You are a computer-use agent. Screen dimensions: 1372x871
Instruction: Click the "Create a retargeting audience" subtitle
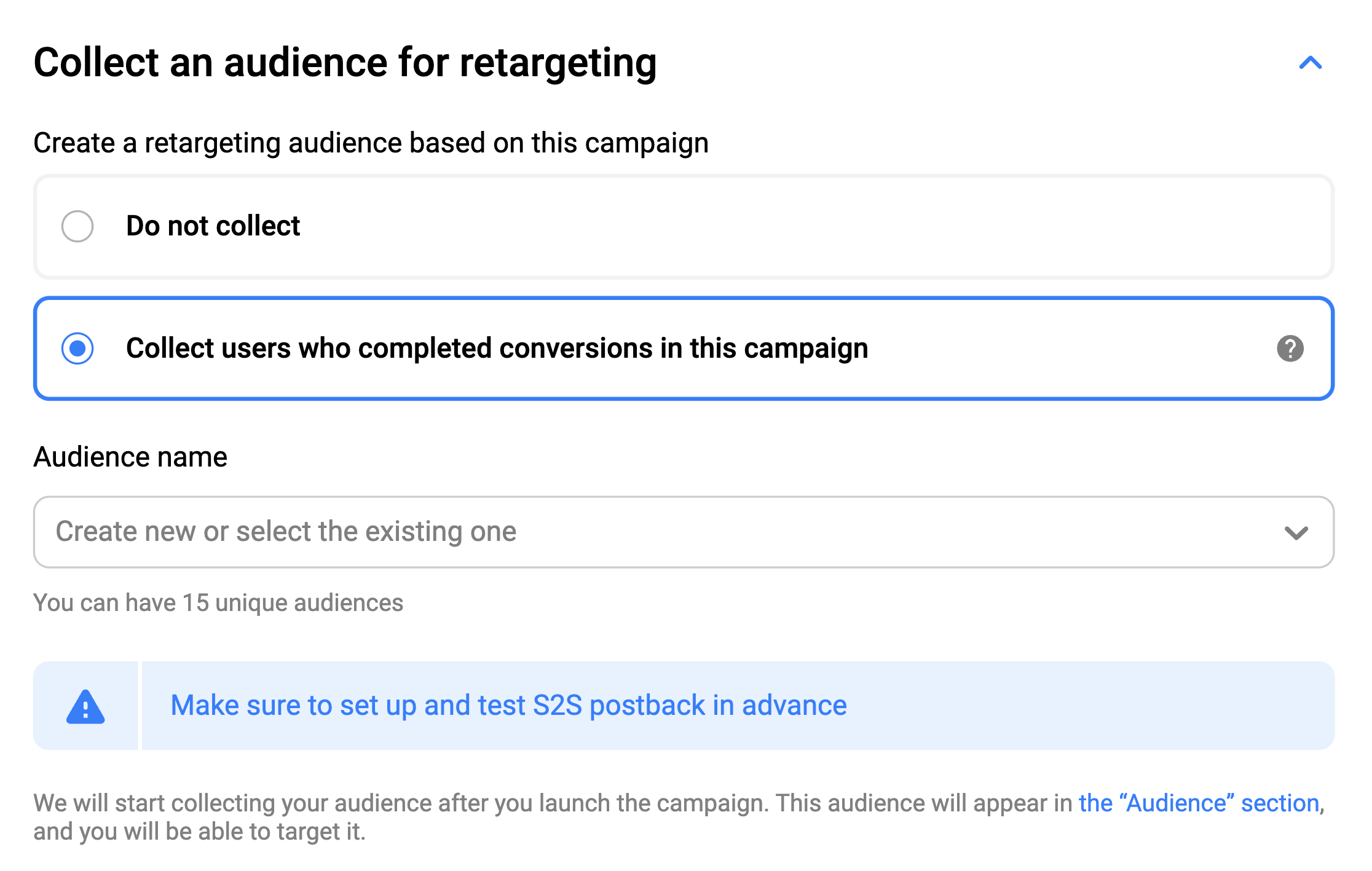click(x=371, y=143)
